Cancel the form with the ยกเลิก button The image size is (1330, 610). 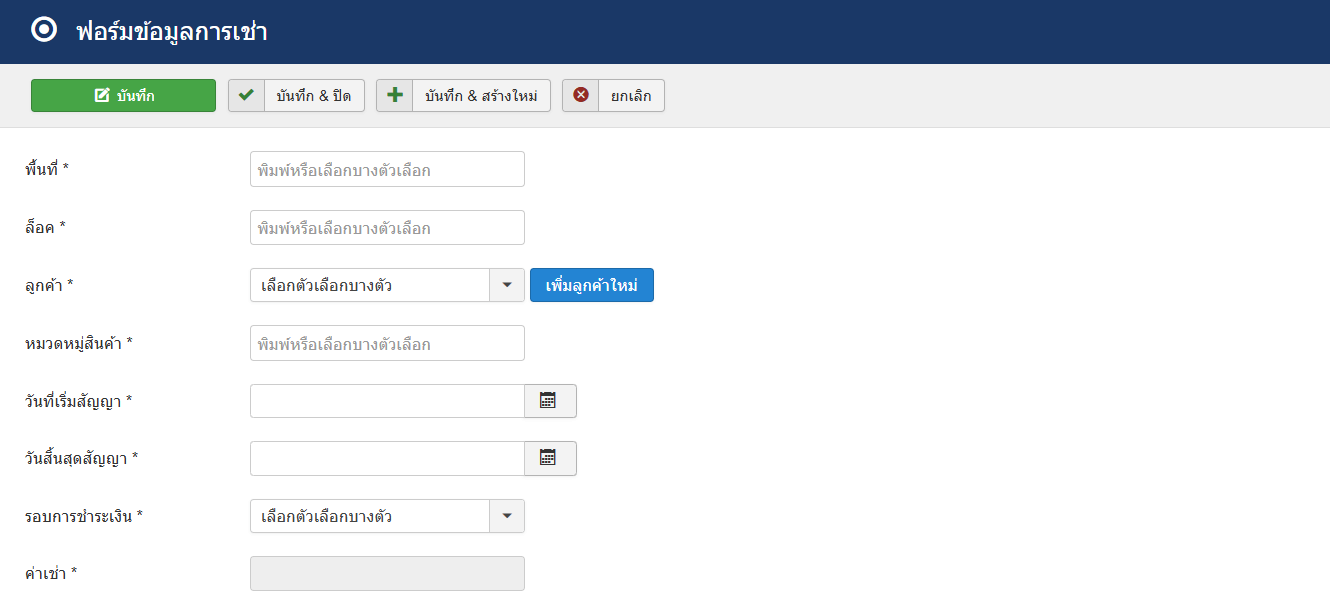(613, 96)
